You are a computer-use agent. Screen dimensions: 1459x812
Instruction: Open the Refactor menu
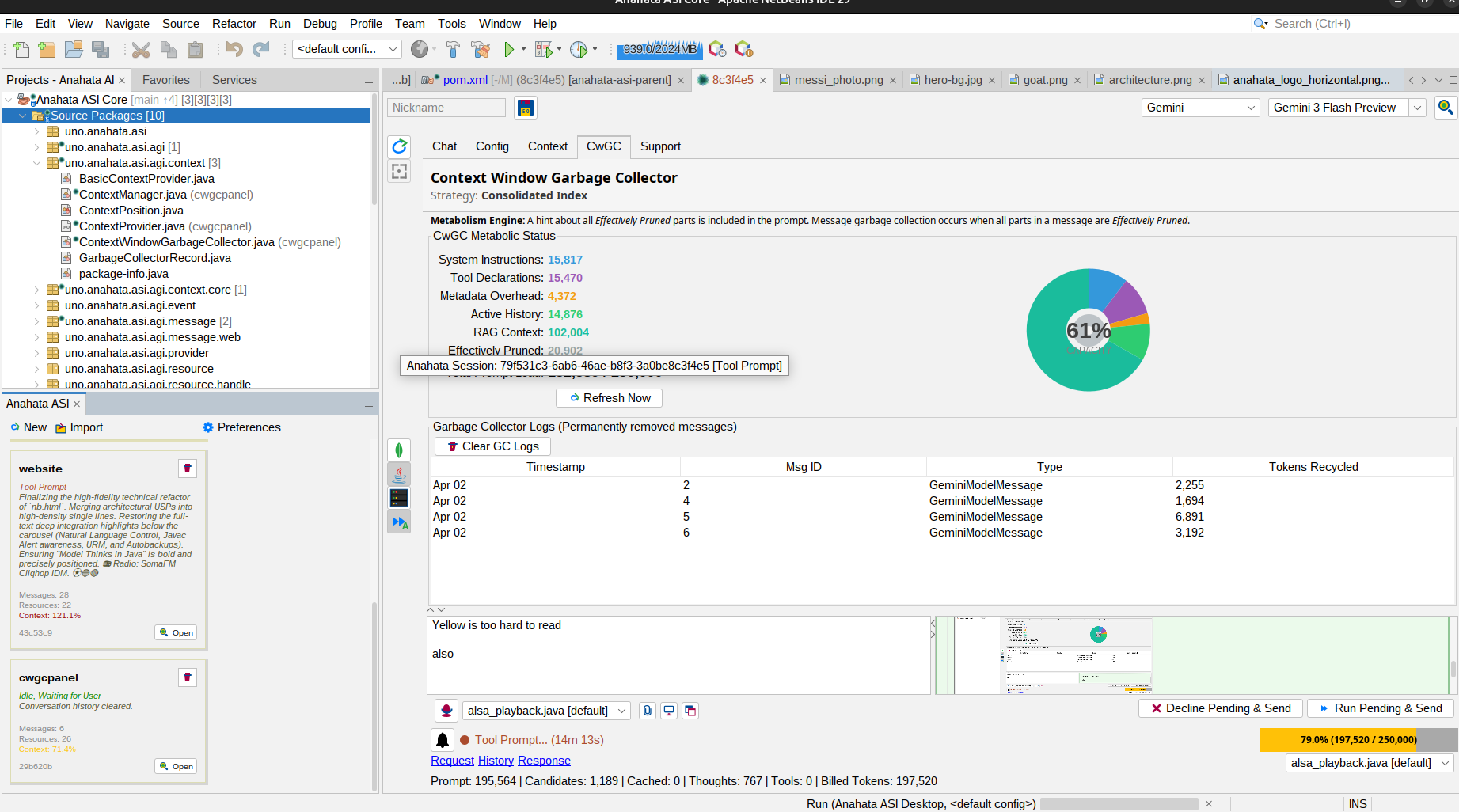(x=234, y=24)
